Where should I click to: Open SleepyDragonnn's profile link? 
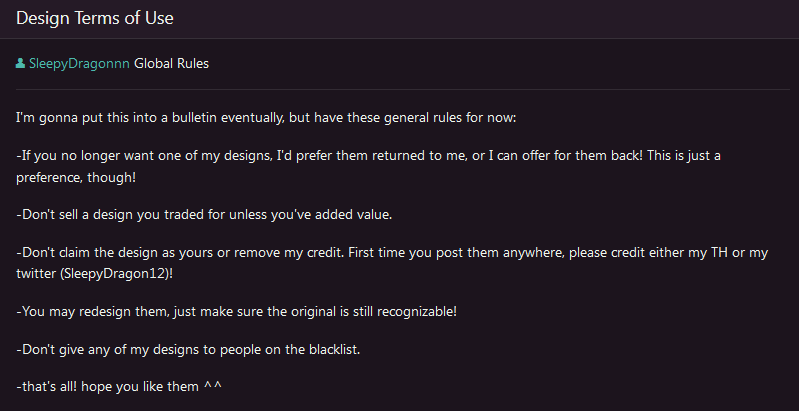coord(79,64)
